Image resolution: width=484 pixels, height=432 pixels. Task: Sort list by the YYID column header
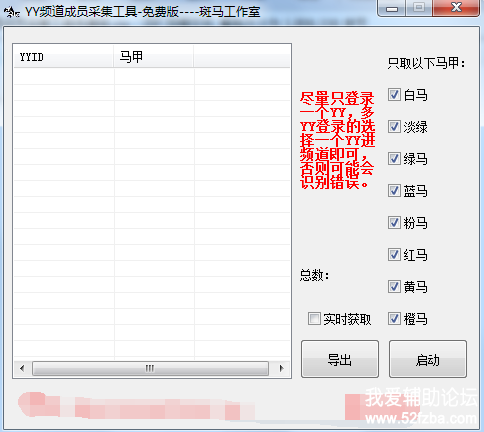pyautogui.click(x=63, y=57)
